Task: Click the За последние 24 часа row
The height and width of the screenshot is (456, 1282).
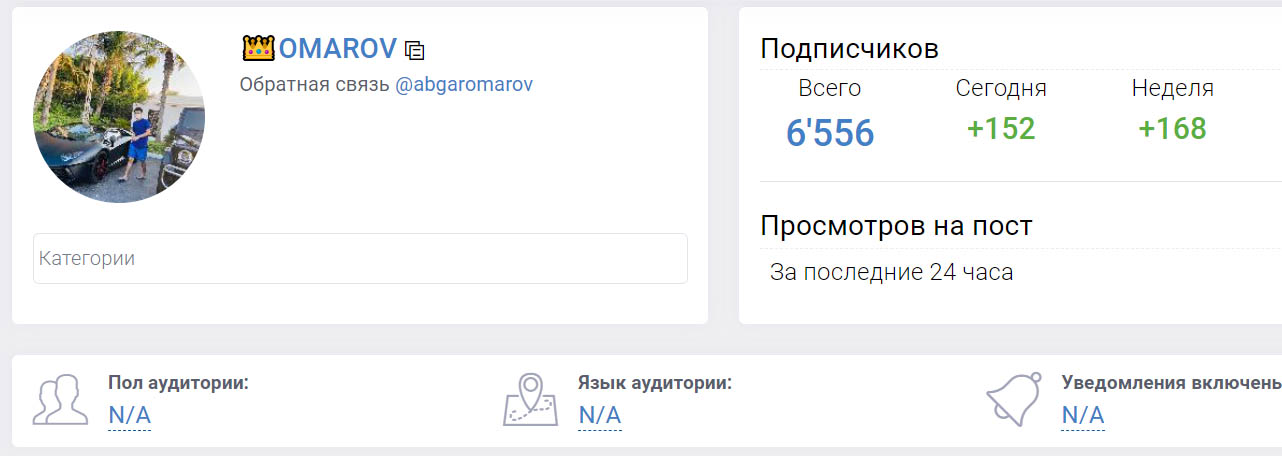Action: (x=891, y=272)
